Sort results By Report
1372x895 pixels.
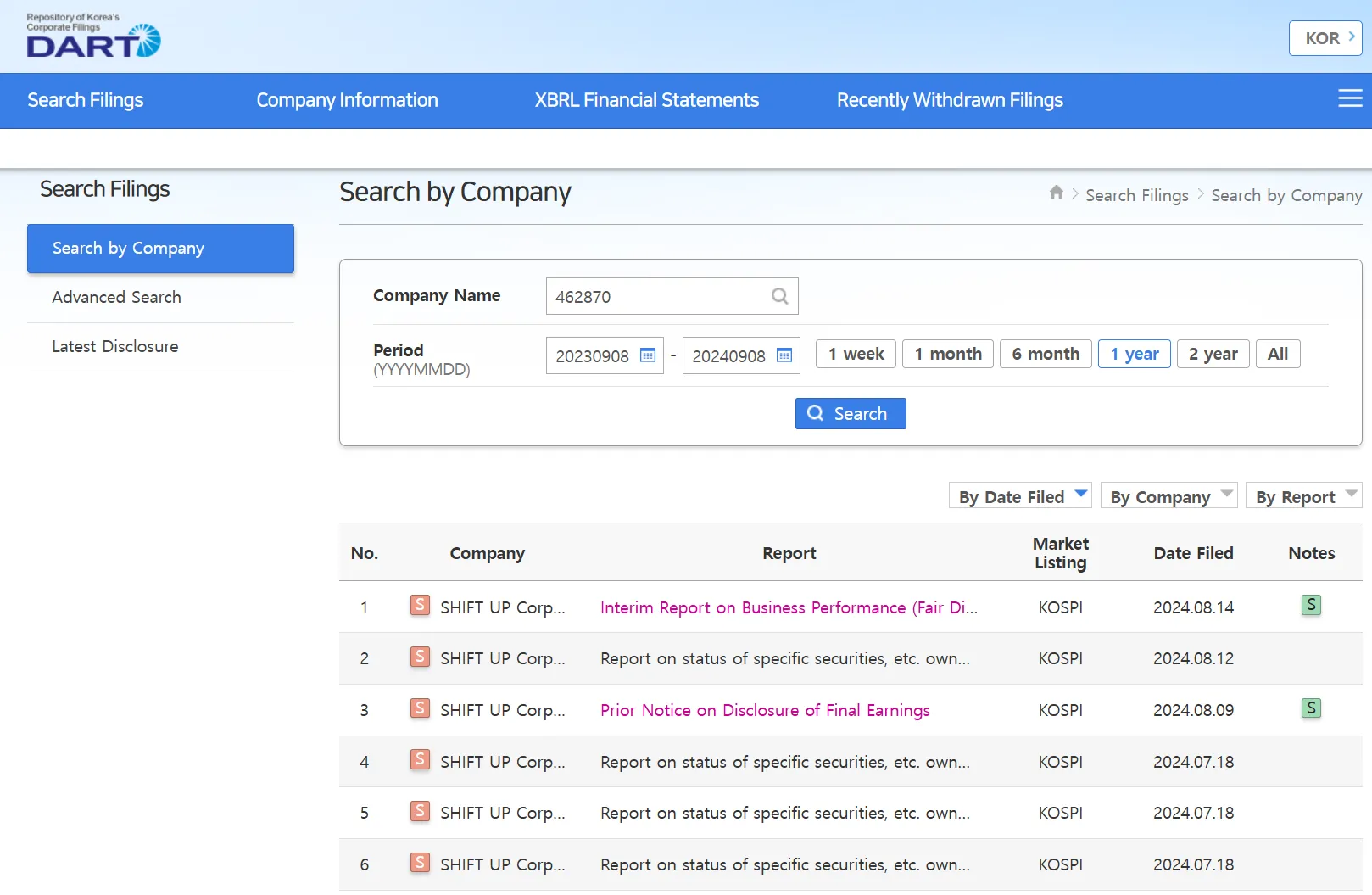point(1303,496)
